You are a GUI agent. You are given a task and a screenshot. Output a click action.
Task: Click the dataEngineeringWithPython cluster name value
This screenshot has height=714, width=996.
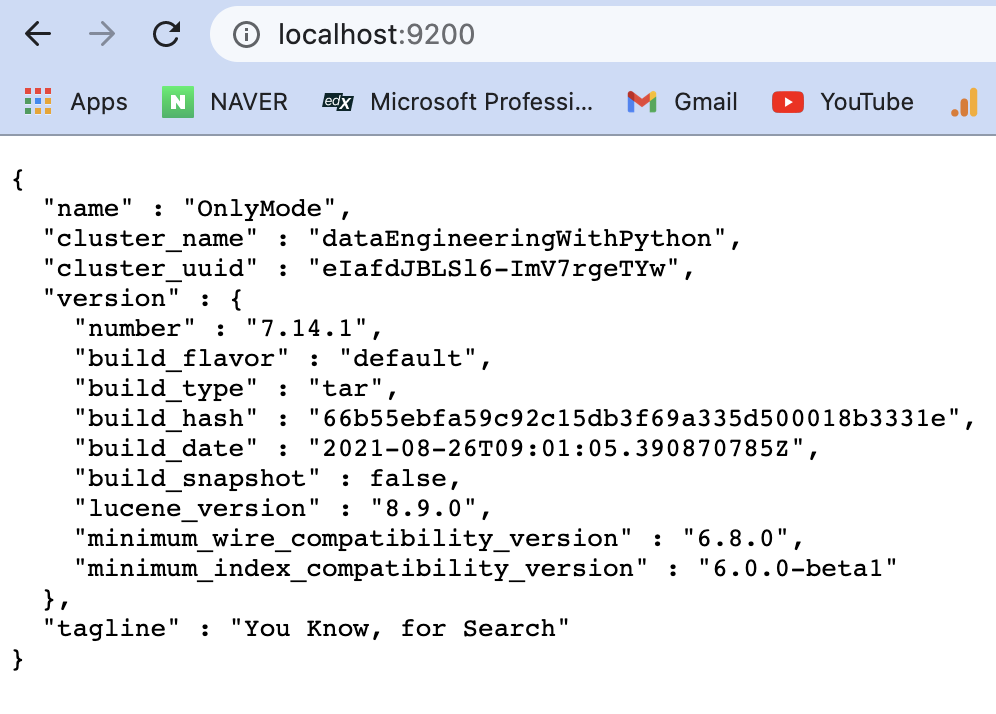pos(517,239)
